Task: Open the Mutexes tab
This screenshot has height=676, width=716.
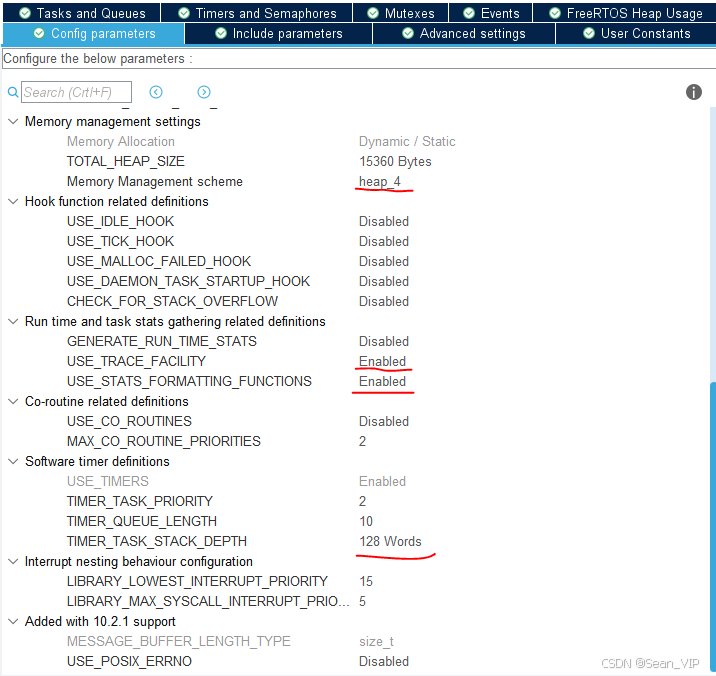Action: pyautogui.click(x=400, y=13)
